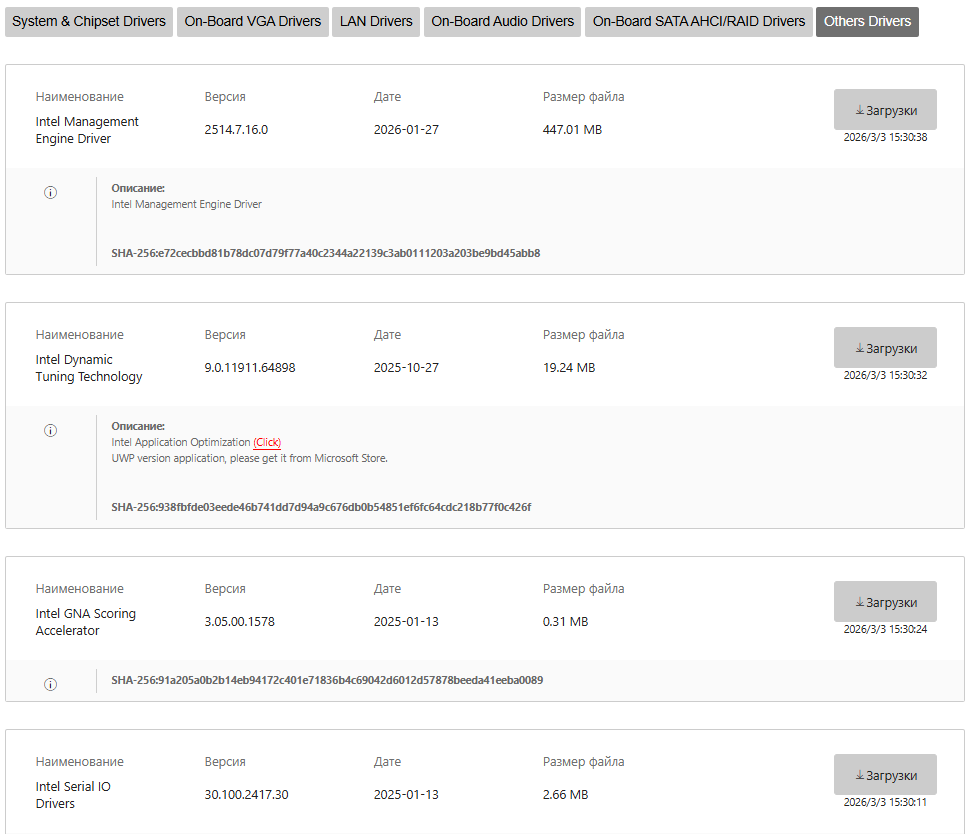This screenshot has width=970, height=834.
Task: Download Intel Serial IO Drivers
Action: [885, 775]
